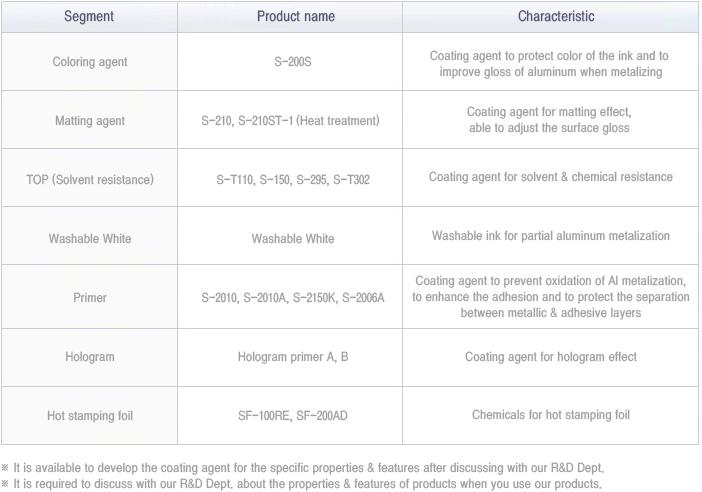Select the Matting agent segment cell

click(90, 120)
